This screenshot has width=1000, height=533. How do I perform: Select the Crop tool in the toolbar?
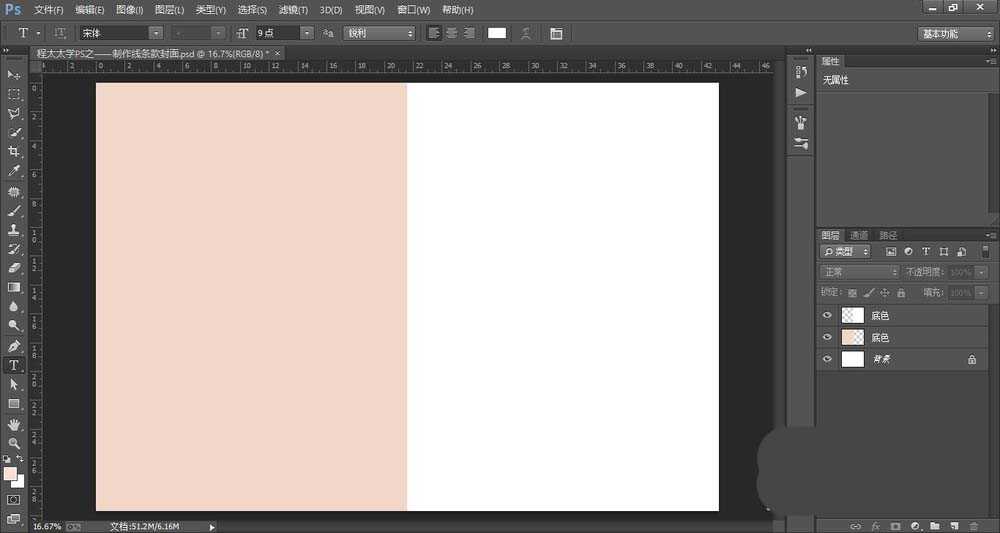pyautogui.click(x=14, y=151)
